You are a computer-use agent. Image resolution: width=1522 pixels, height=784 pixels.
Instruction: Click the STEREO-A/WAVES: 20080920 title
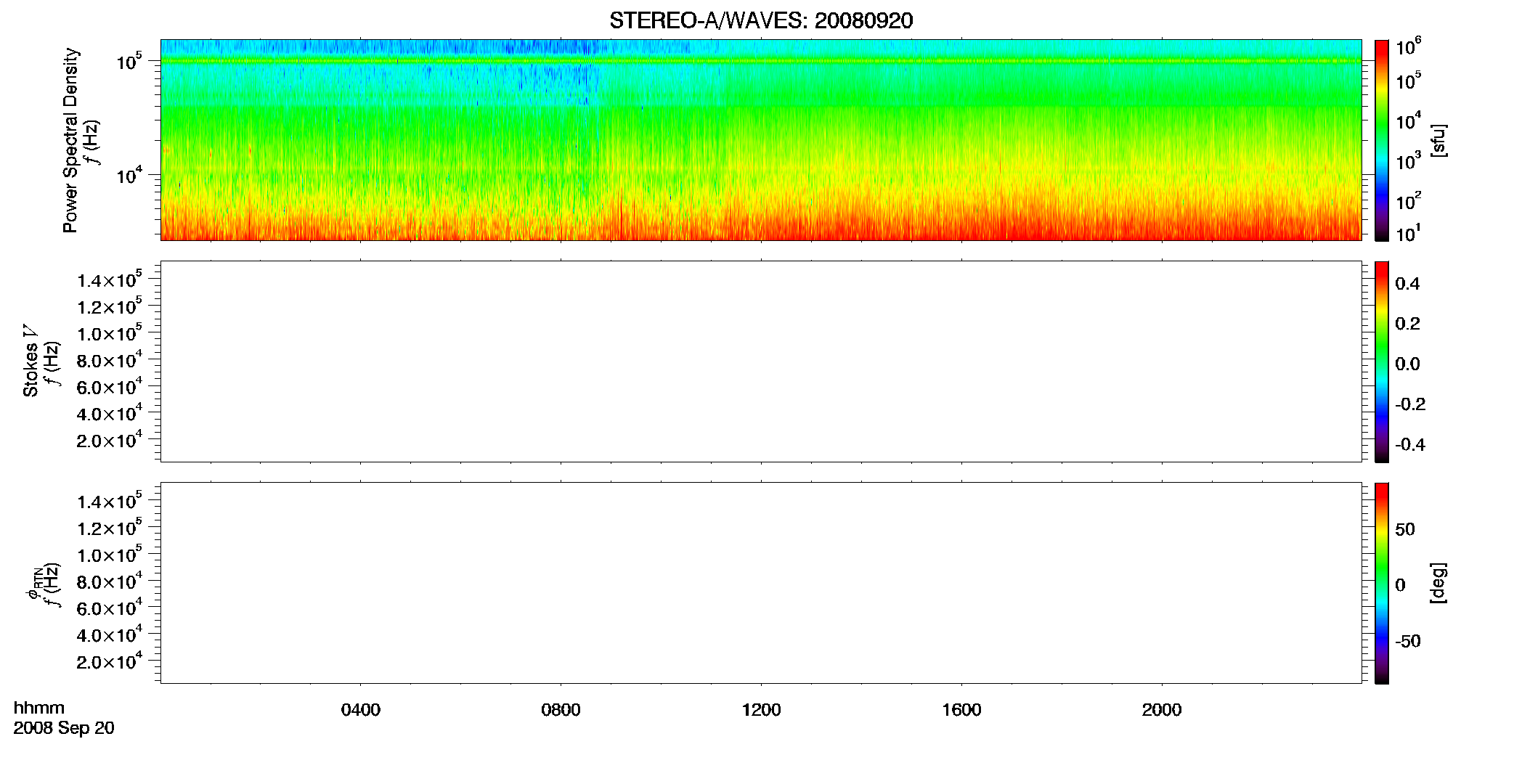[x=761, y=20]
